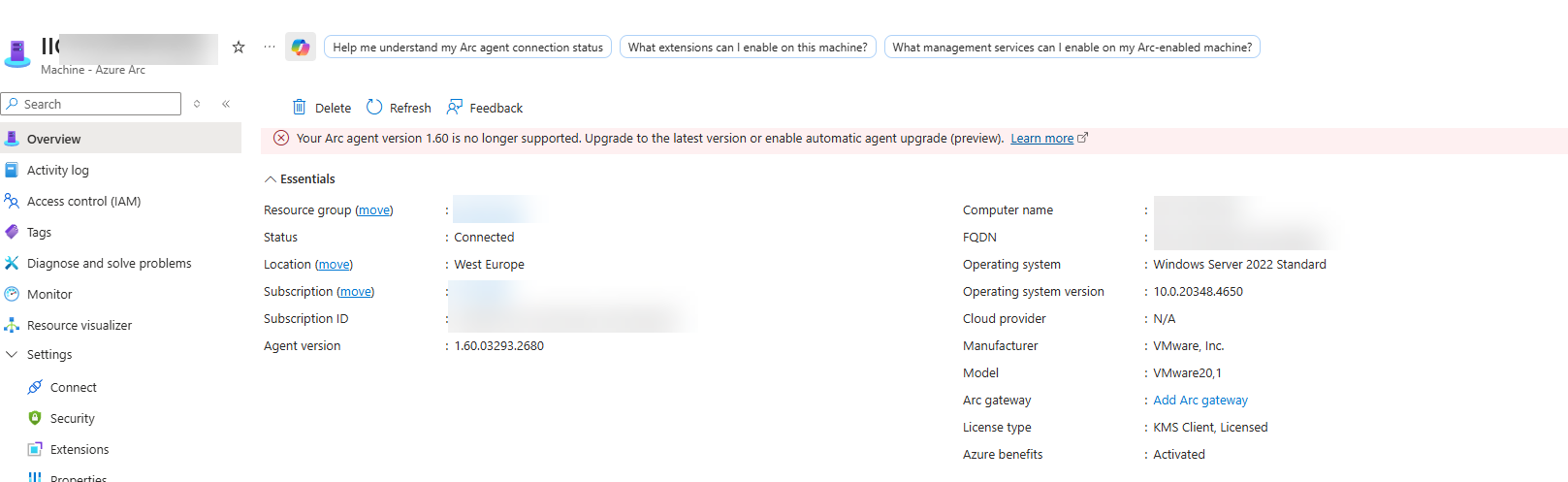
Task: Toggle expand/collapse all menu groups
Action: click(x=197, y=104)
